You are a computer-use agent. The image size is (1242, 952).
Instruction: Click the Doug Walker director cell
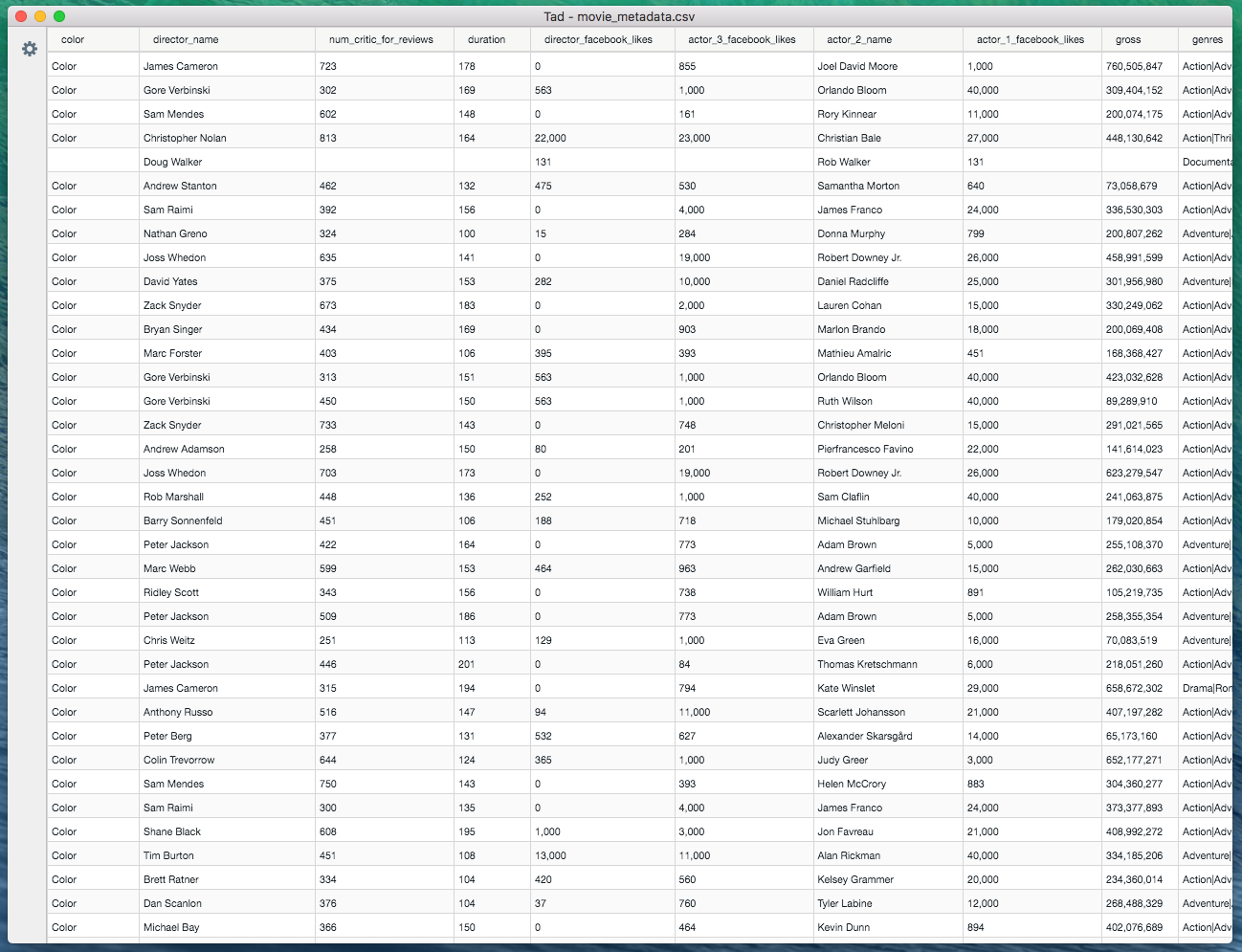(227, 162)
